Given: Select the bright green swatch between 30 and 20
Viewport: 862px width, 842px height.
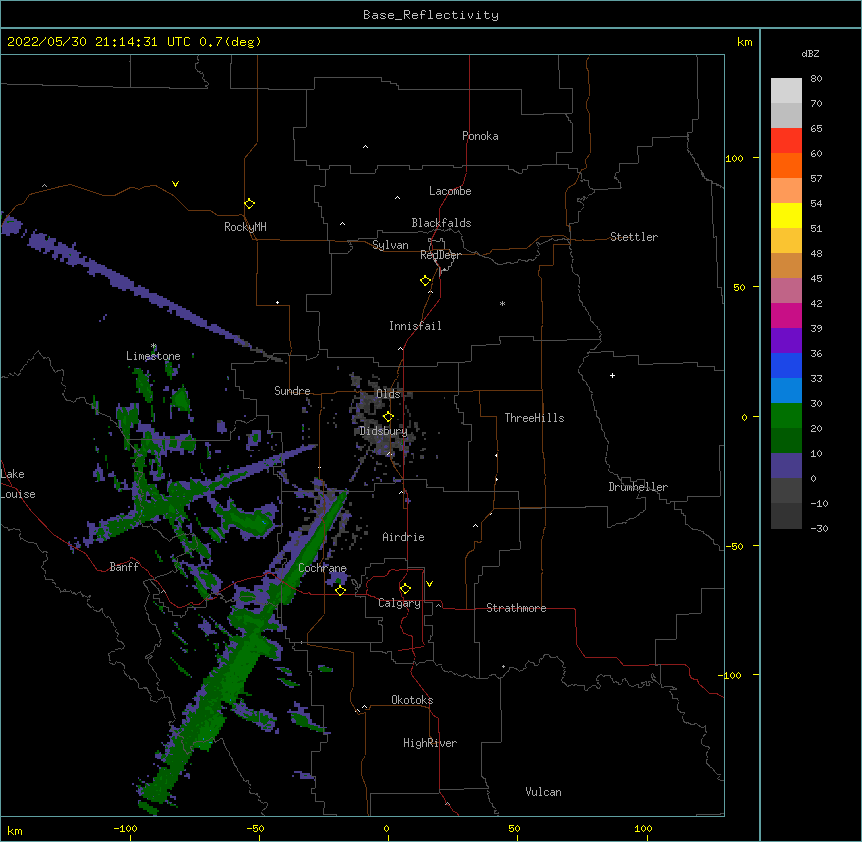Looking at the screenshot, I should (786, 416).
